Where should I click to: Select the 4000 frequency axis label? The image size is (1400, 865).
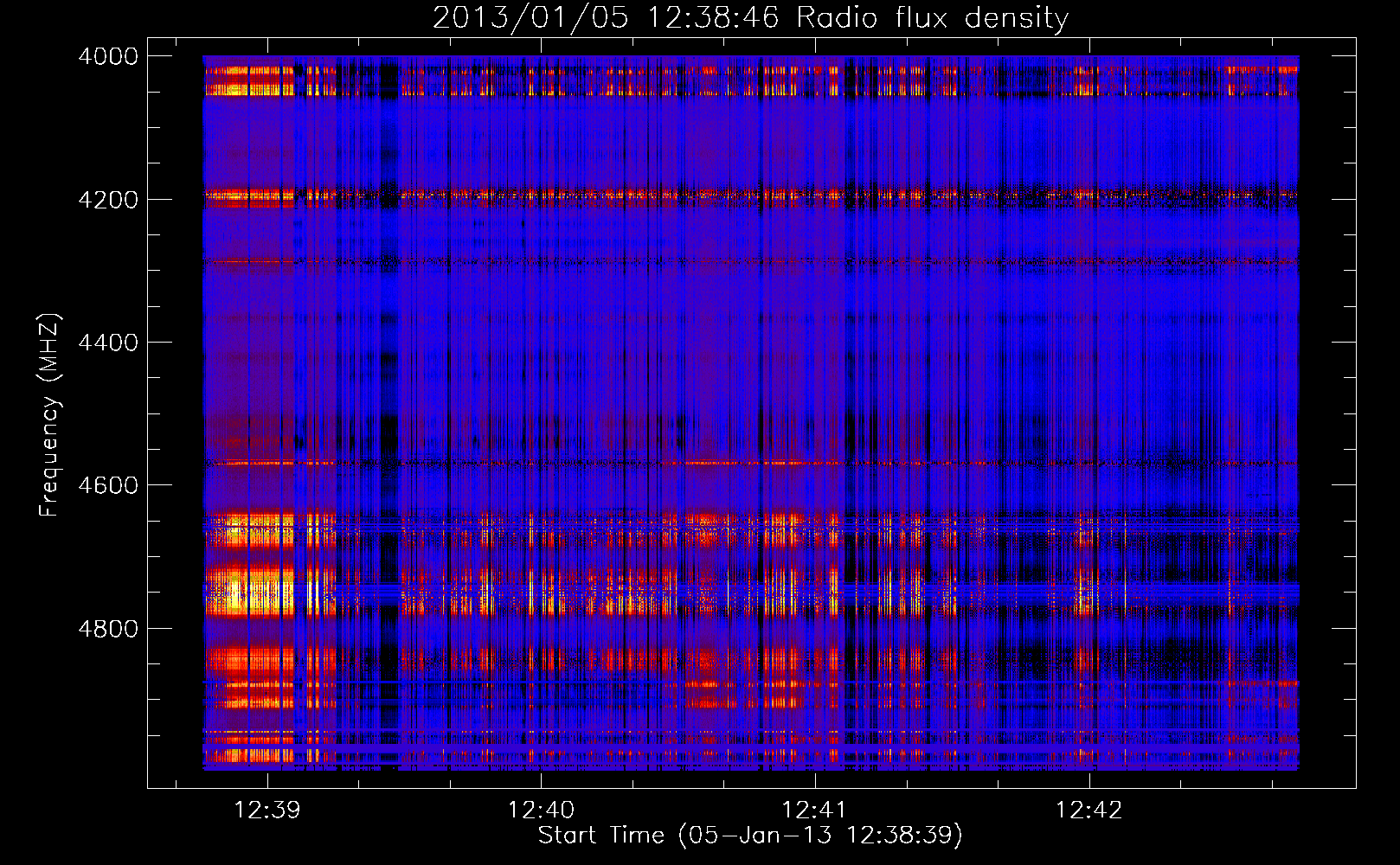pyautogui.click(x=108, y=56)
